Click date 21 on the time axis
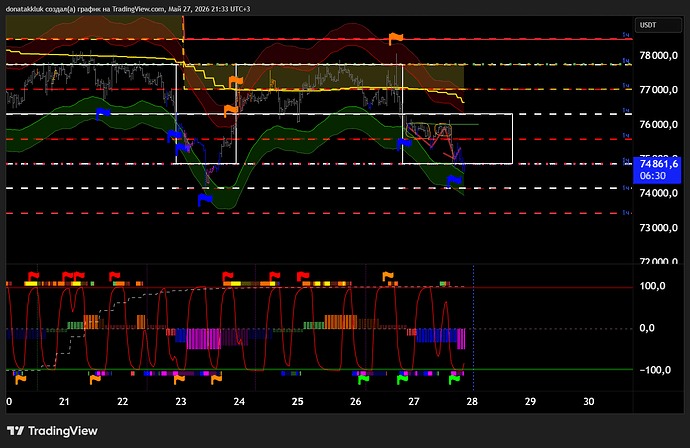This screenshot has width=690, height=448. (x=64, y=401)
